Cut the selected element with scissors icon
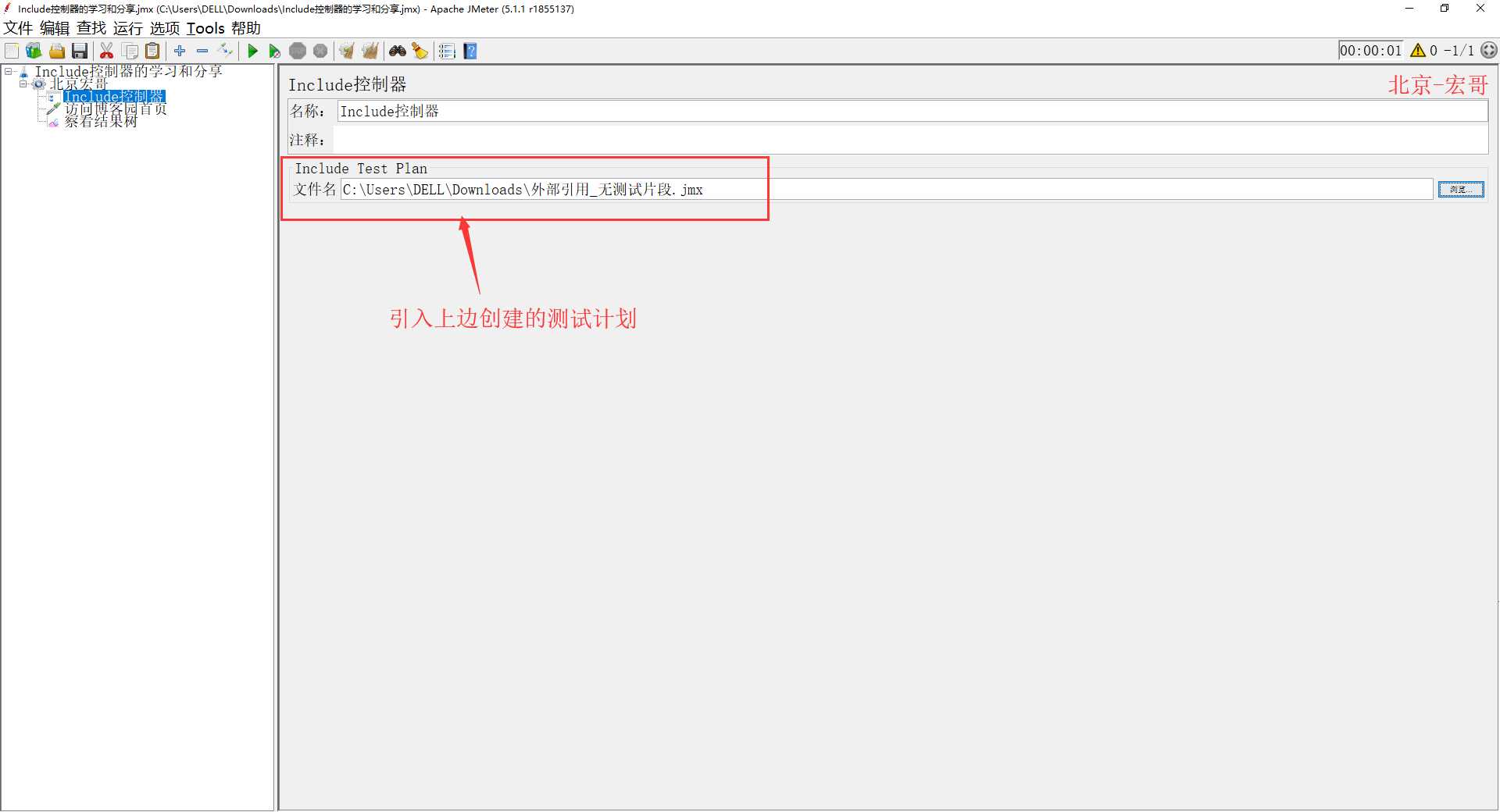This screenshot has width=1500, height=812. pos(107,52)
